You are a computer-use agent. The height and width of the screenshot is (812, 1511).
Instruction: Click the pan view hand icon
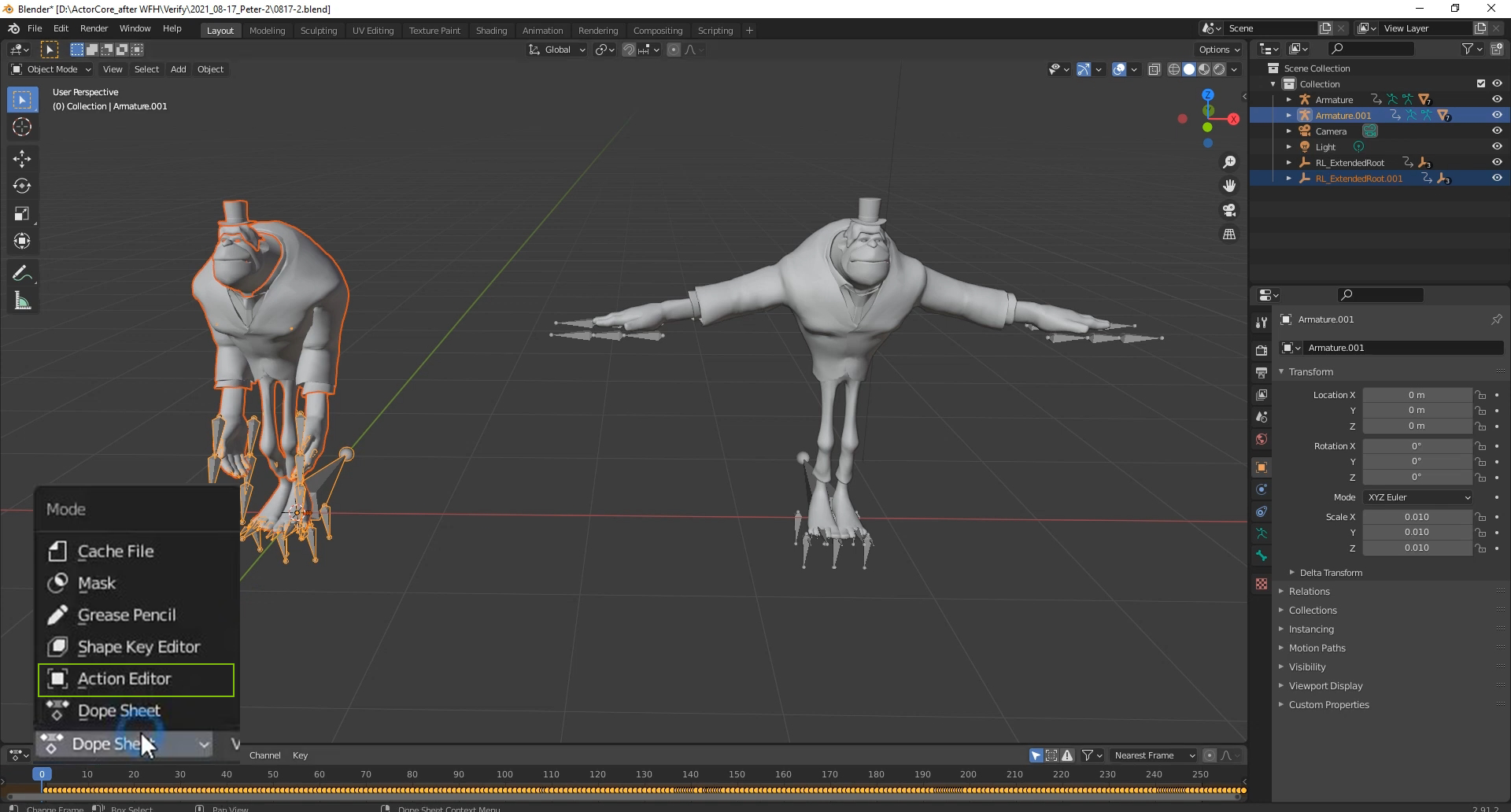coord(1229,186)
